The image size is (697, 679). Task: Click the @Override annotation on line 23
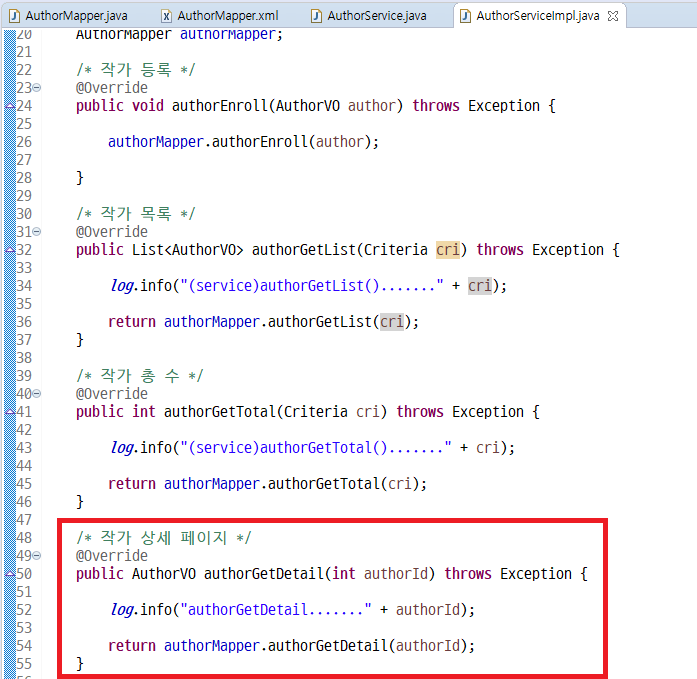click(x=112, y=88)
